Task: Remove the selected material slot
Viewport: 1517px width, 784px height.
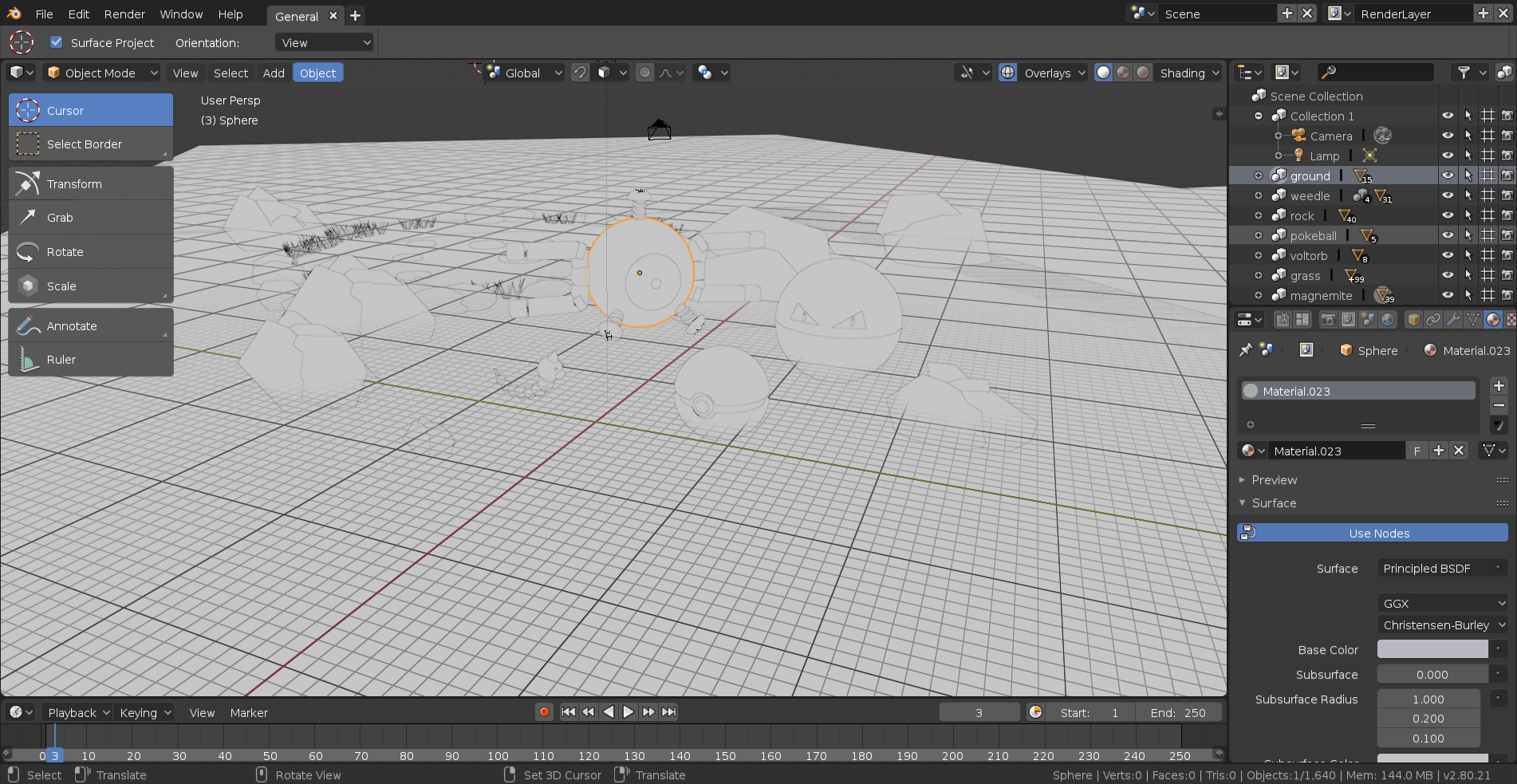Action: point(1499,405)
